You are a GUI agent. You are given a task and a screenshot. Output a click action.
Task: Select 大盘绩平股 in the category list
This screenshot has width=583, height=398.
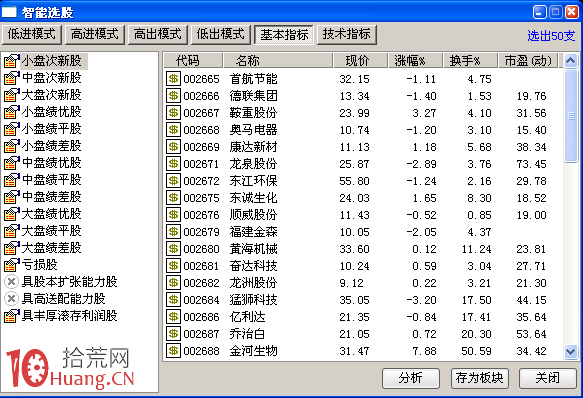tap(51, 231)
